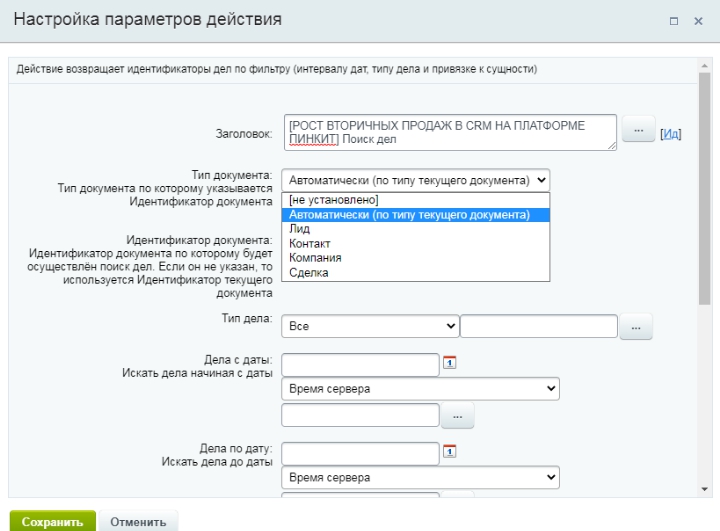Screen dimensions: 720x531
Task: Click the 'Отменить' button
Action: (x=138, y=522)
